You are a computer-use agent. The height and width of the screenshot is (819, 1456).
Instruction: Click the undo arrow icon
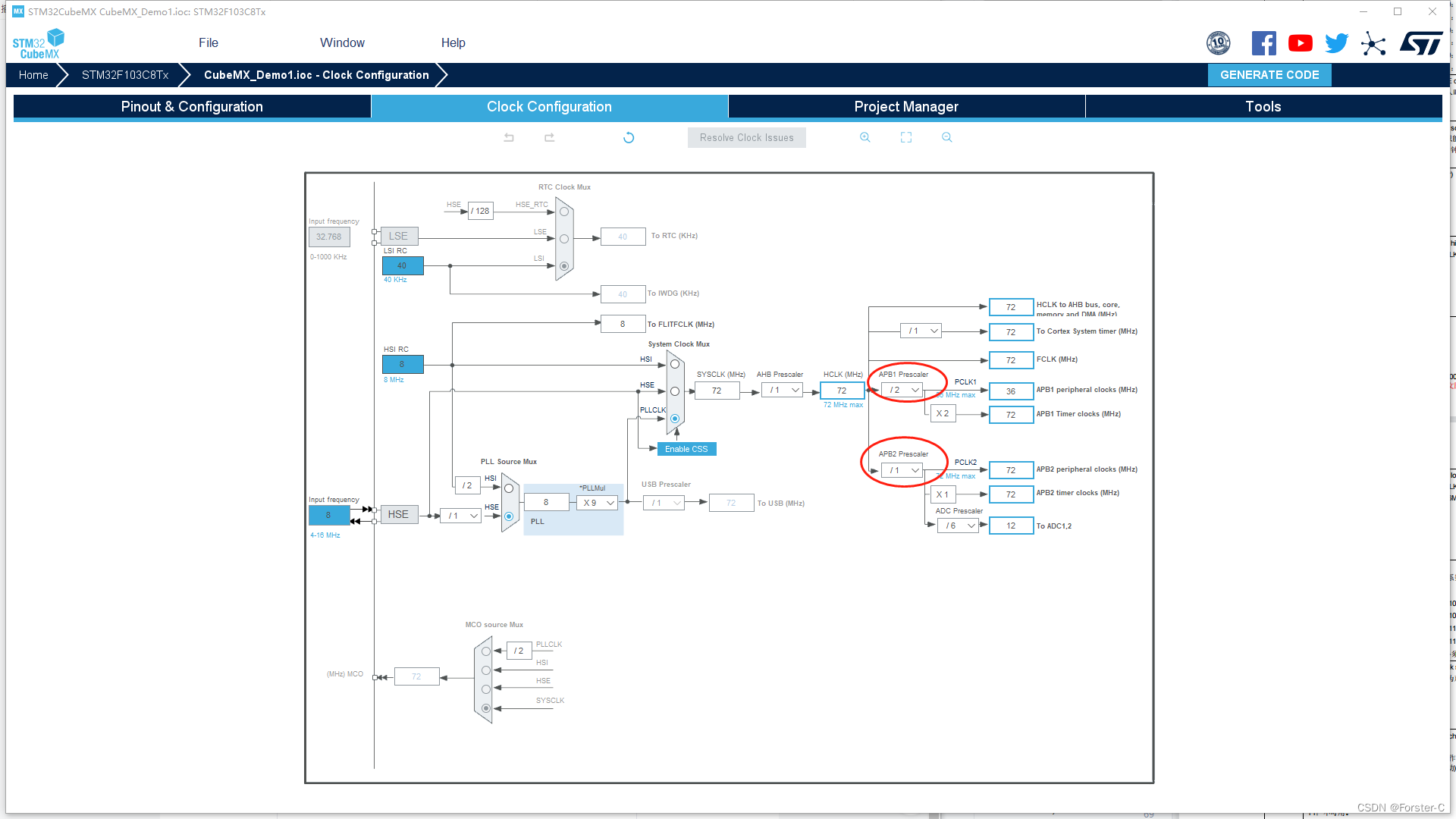(509, 137)
